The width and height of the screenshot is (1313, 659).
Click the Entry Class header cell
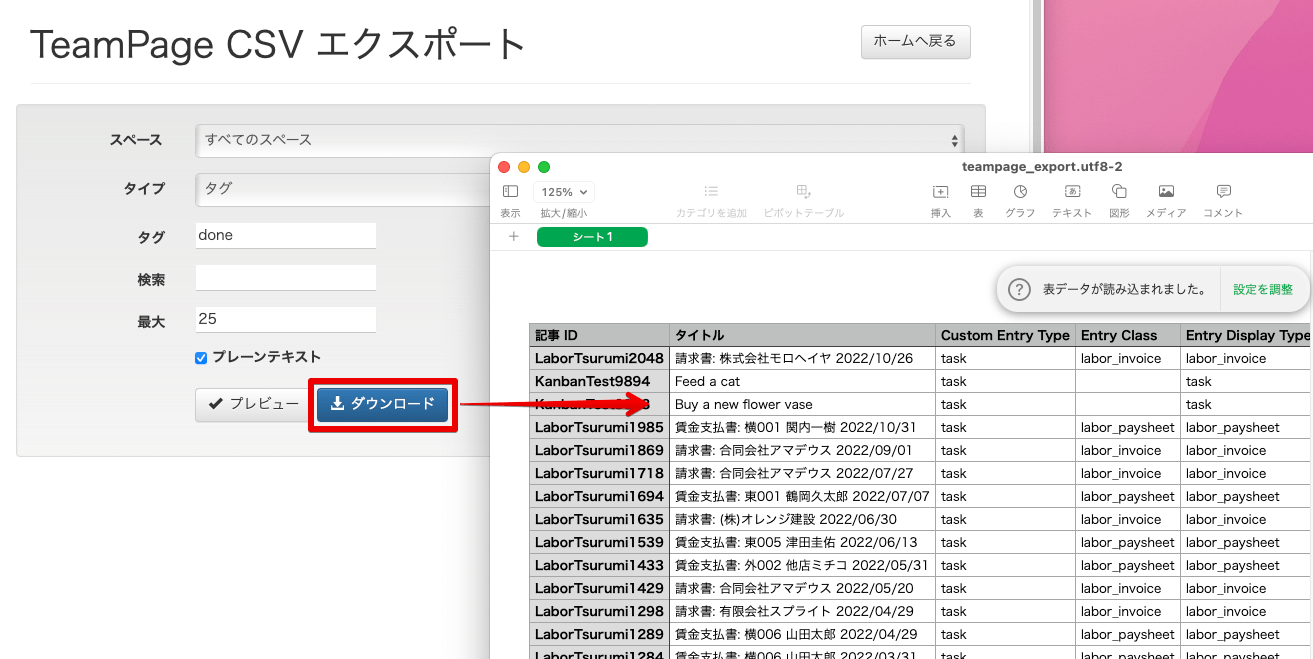click(x=1127, y=335)
